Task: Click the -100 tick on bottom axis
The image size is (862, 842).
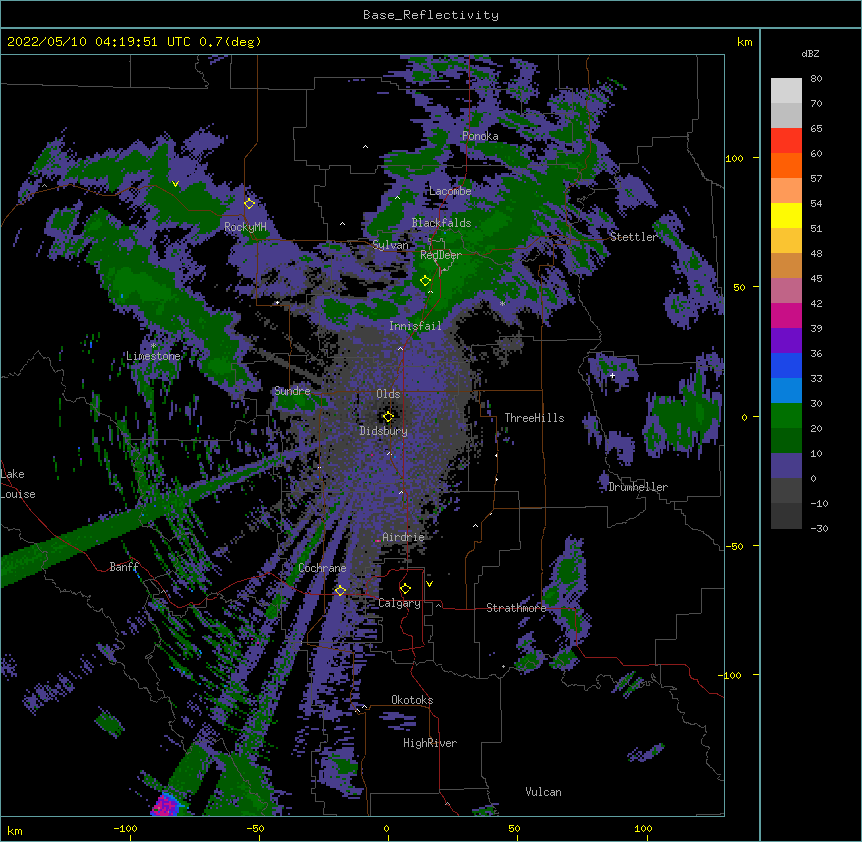Action: pos(125,828)
